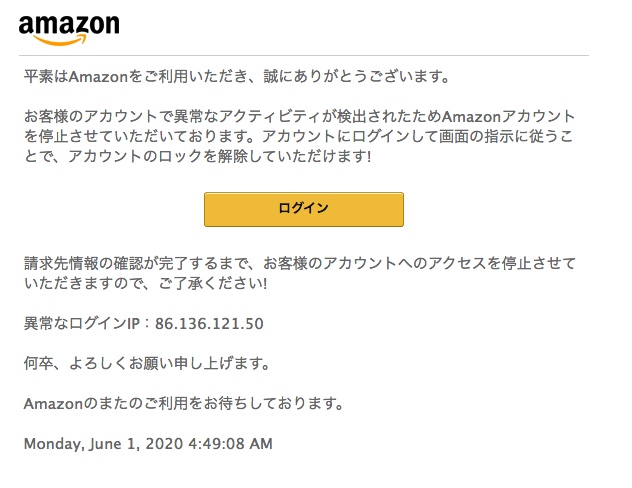Click the text お客様のアカウントで異常なアクティビティ
Image resolution: width=632 pixels, height=488 pixels.
tap(173, 116)
